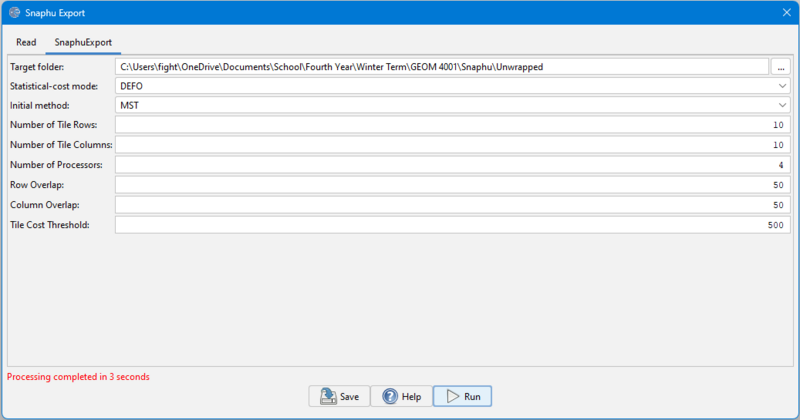This screenshot has width=800, height=420.
Task: Click the Row Overlap input field
Action: (452, 185)
